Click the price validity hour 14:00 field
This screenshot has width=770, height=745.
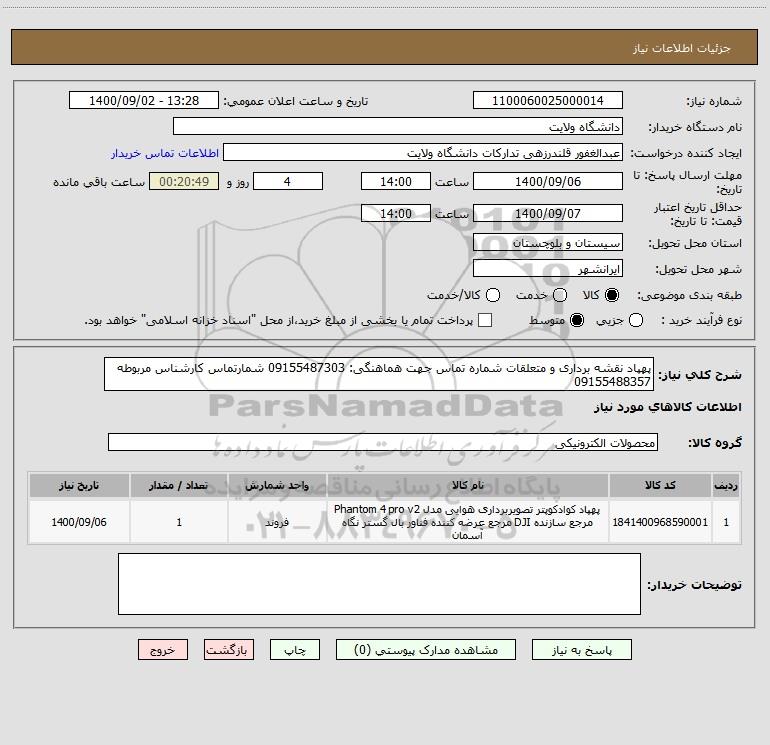coord(396,213)
